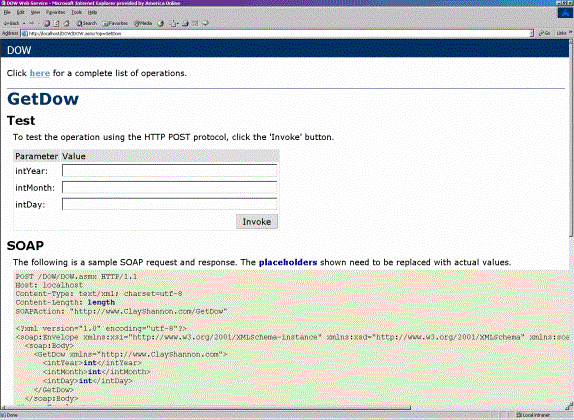The image size is (574, 420).
Task: Click the intDay value field
Action: pos(169,204)
